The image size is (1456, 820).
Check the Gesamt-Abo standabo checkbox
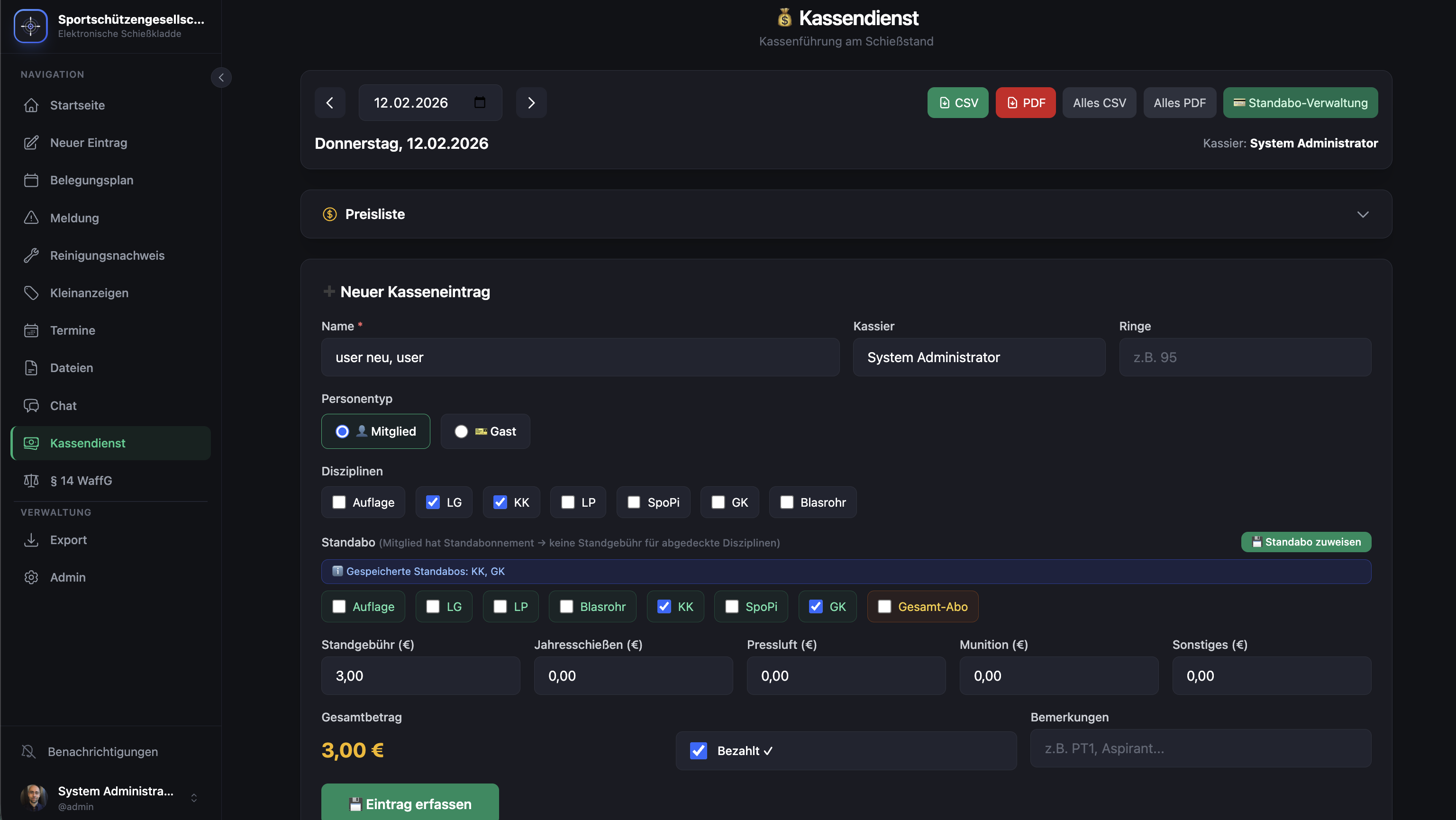coord(884,606)
